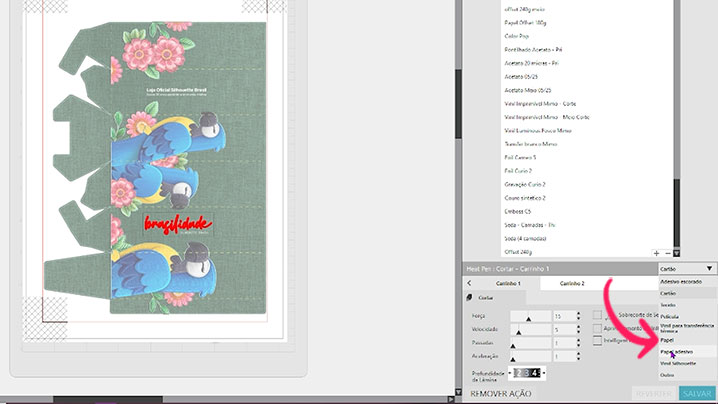Switch to the Carrinho 2 tab
This screenshot has width=718, height=404.
(x=572, y=283)
